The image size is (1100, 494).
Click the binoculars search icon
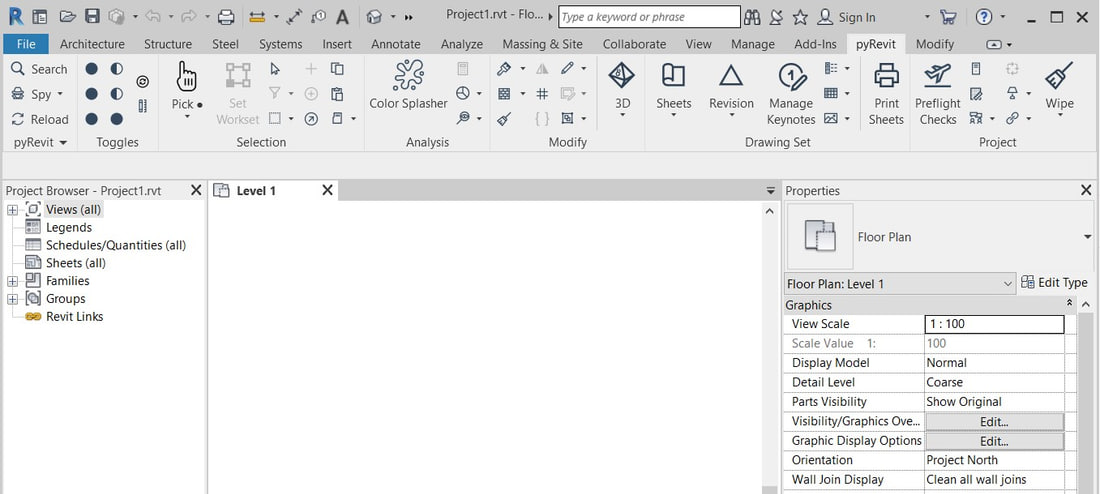pyautogui.click(x=752, y=17)
